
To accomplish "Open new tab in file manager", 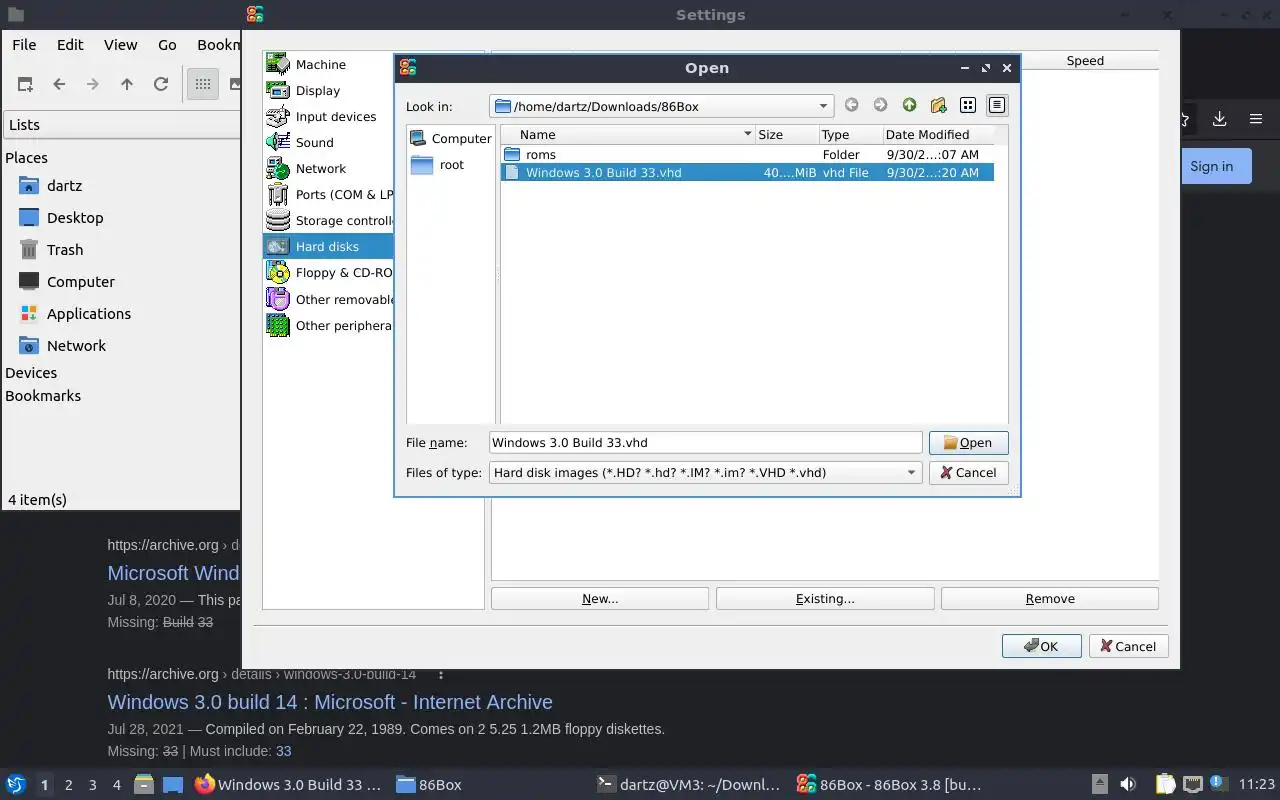I will click(x=25, y=85).
